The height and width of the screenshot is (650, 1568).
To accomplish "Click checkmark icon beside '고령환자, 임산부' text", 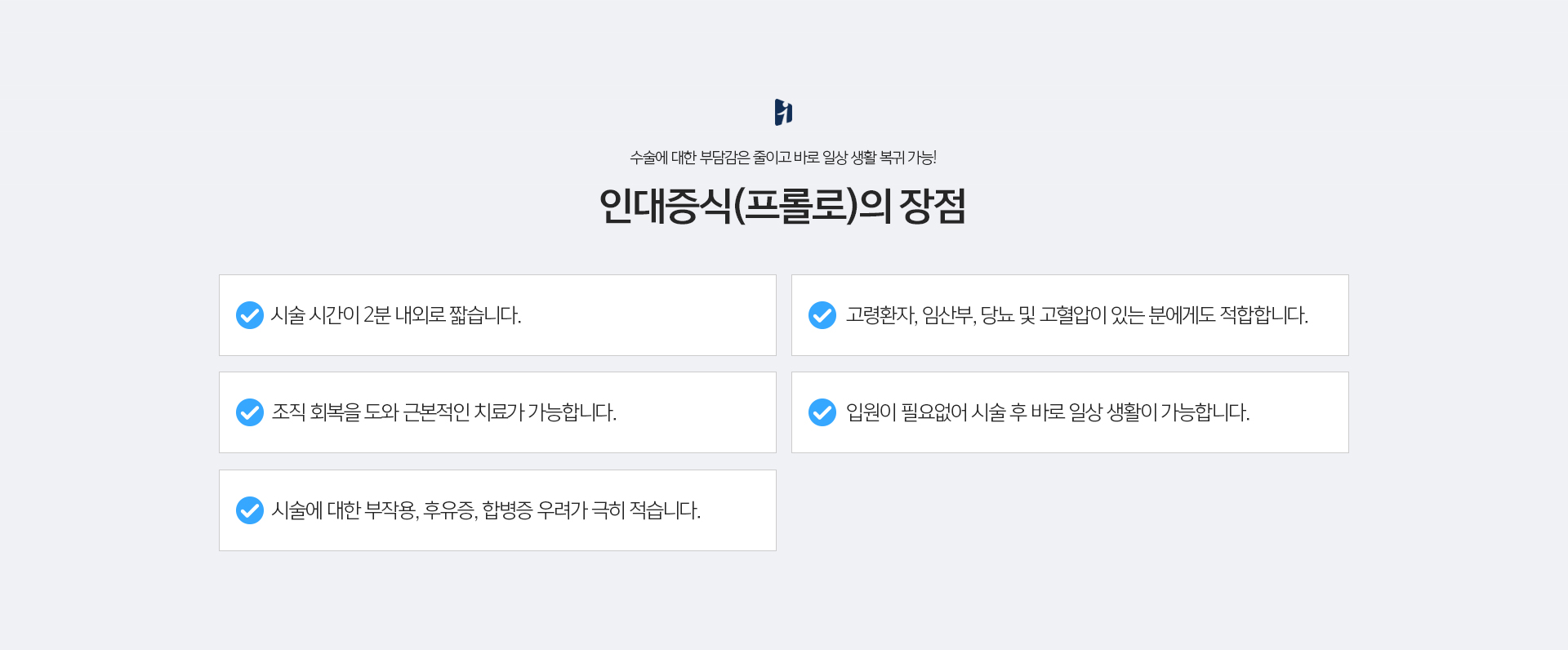I will click(822, 315).
